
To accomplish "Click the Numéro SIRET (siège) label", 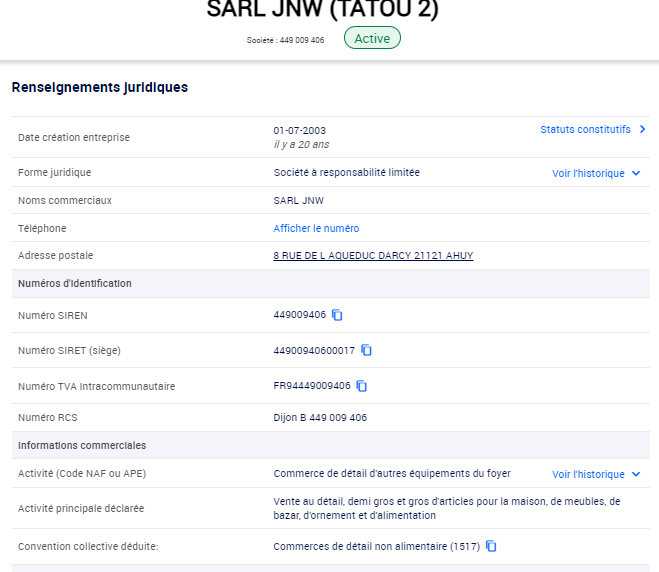I will (69, 351).
